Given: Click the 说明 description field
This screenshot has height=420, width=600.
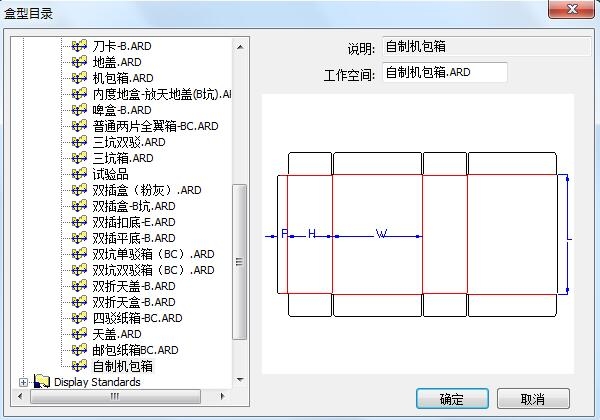Looking at the screenshot, I should 486,47.
